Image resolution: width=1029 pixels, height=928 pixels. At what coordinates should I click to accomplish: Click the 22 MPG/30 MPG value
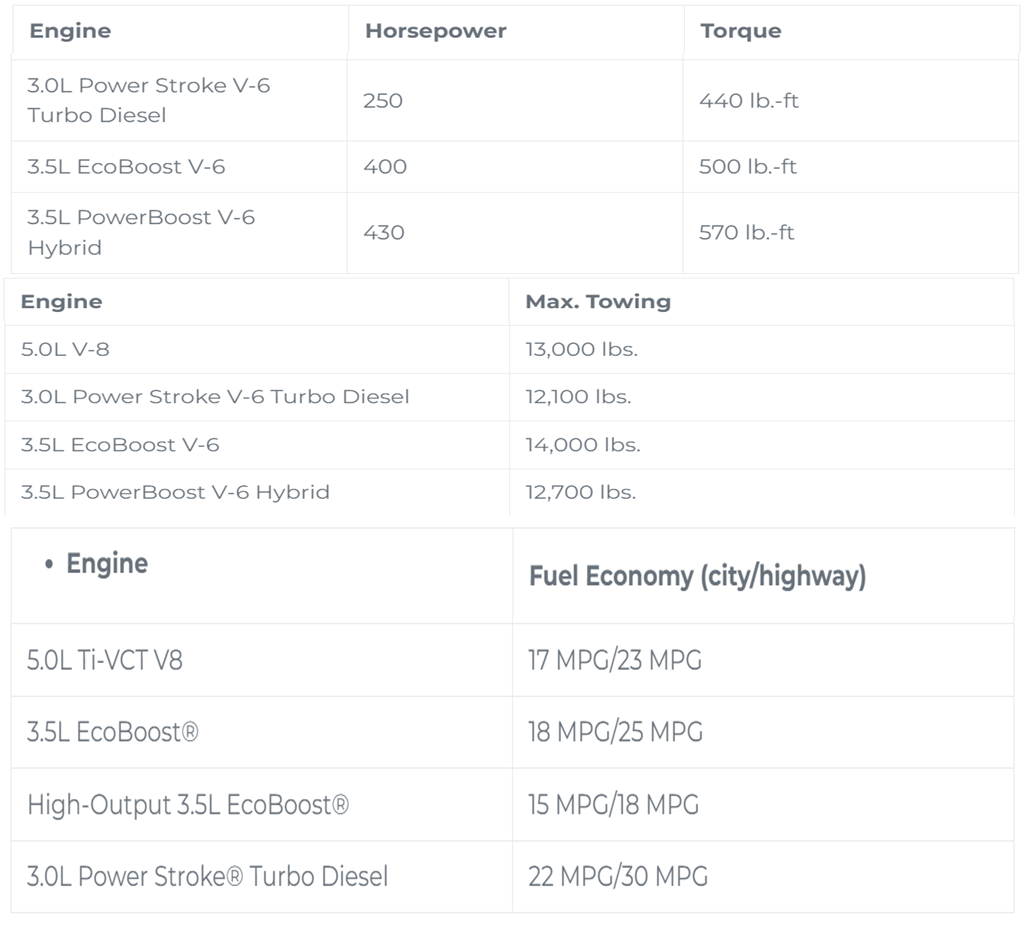[618, 877]
